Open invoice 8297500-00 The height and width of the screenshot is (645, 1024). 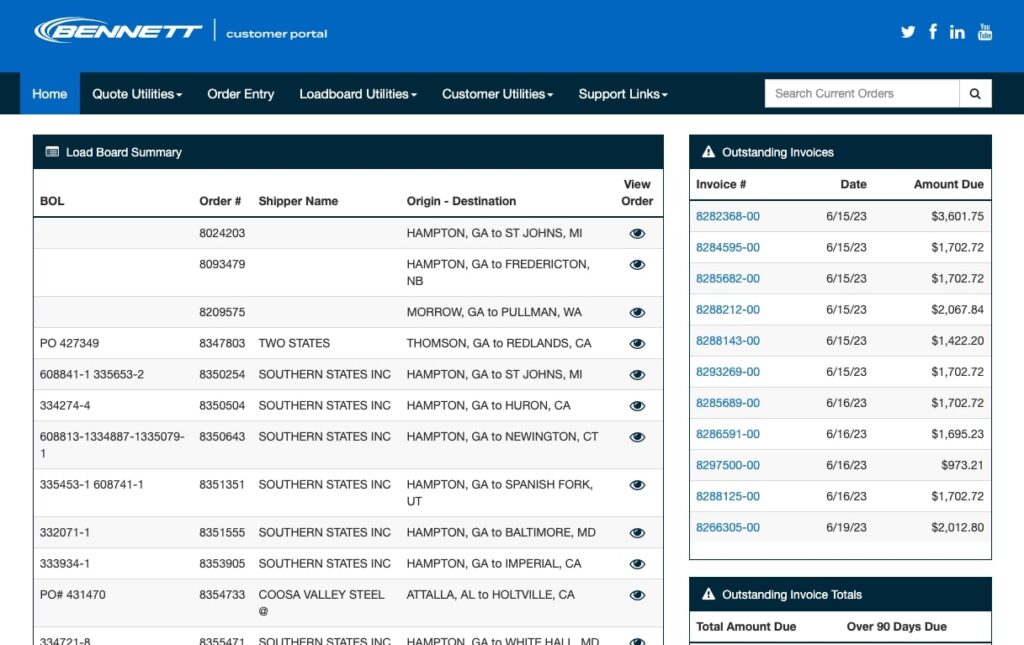pos(728,465)
